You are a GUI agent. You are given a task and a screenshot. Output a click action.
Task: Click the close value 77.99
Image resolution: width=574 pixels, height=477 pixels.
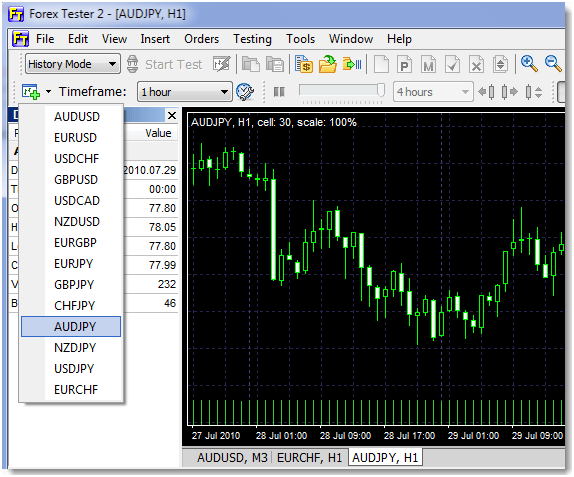(x=163, y=265)
